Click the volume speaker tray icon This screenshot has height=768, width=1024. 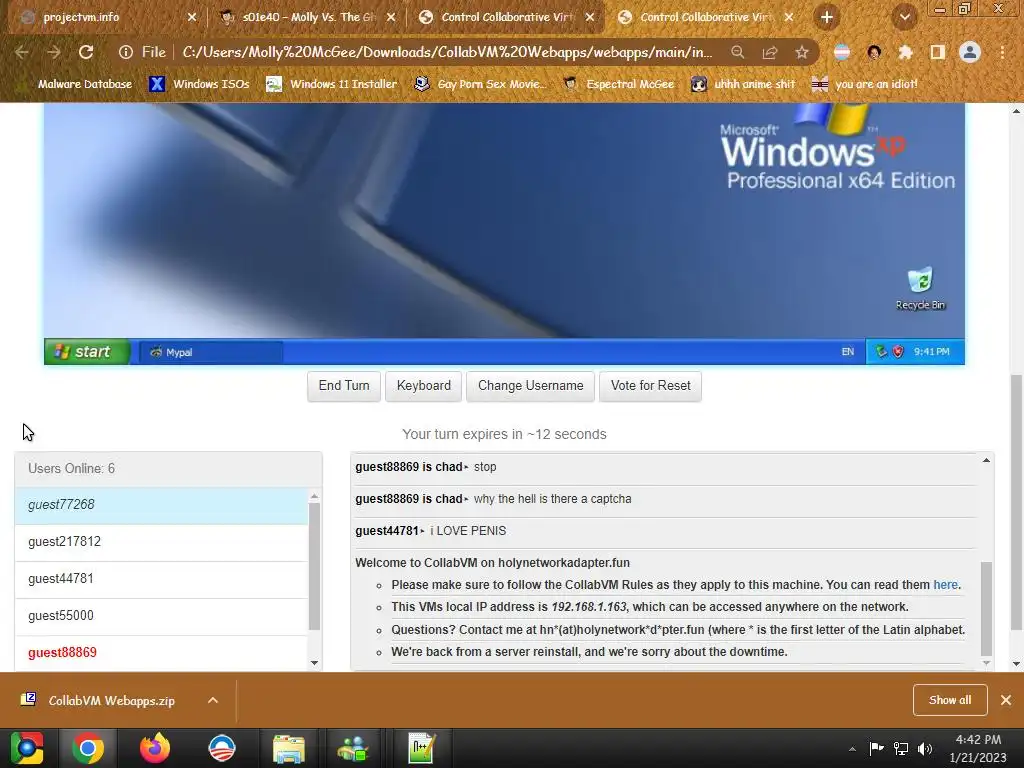tap(925, 748)
